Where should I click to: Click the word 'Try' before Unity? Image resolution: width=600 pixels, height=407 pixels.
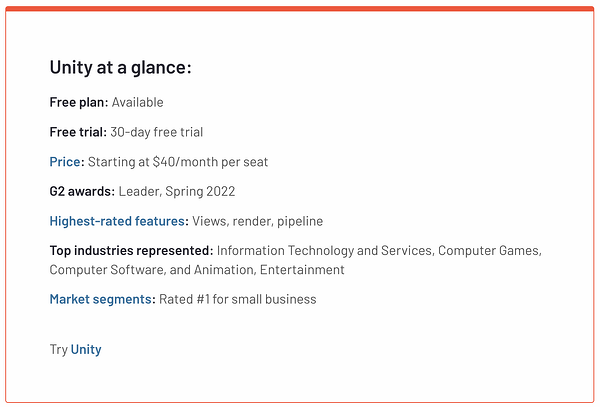pos(58,350)
